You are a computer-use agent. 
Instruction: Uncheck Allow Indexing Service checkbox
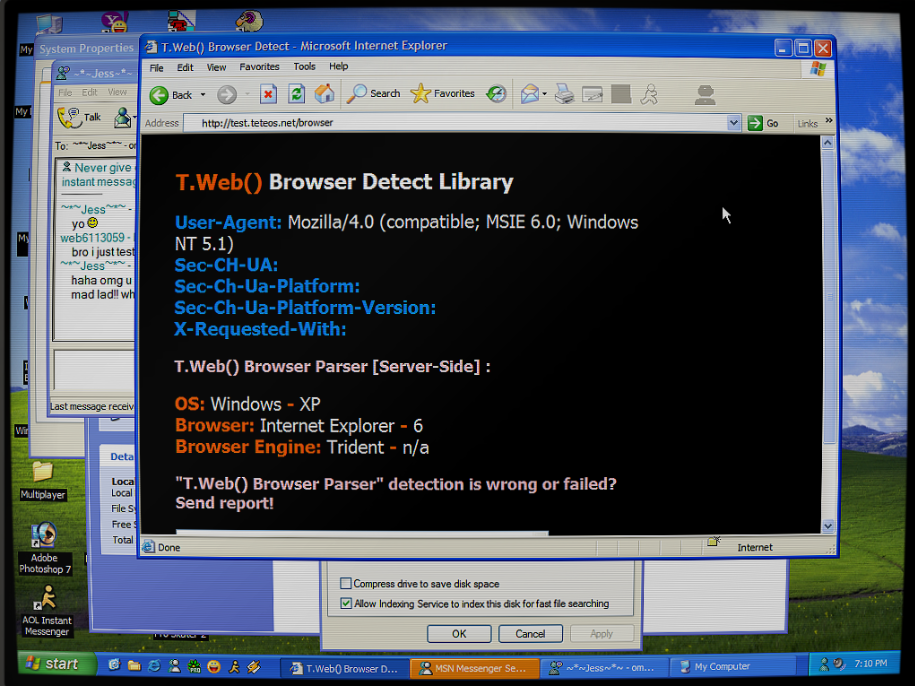click(x=346, y=603)
